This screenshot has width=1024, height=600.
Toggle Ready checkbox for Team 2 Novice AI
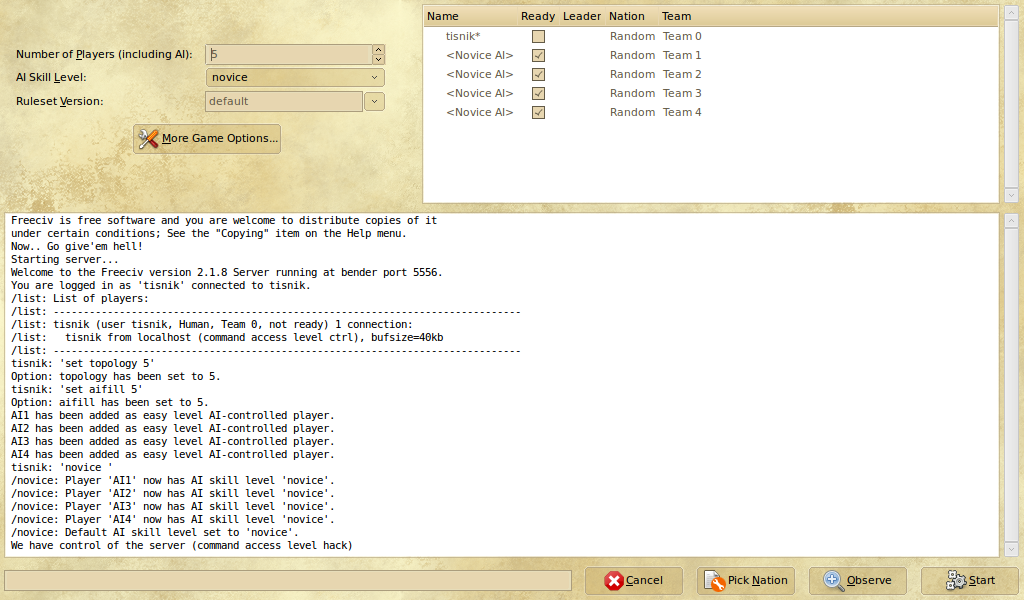click(538, 74)
